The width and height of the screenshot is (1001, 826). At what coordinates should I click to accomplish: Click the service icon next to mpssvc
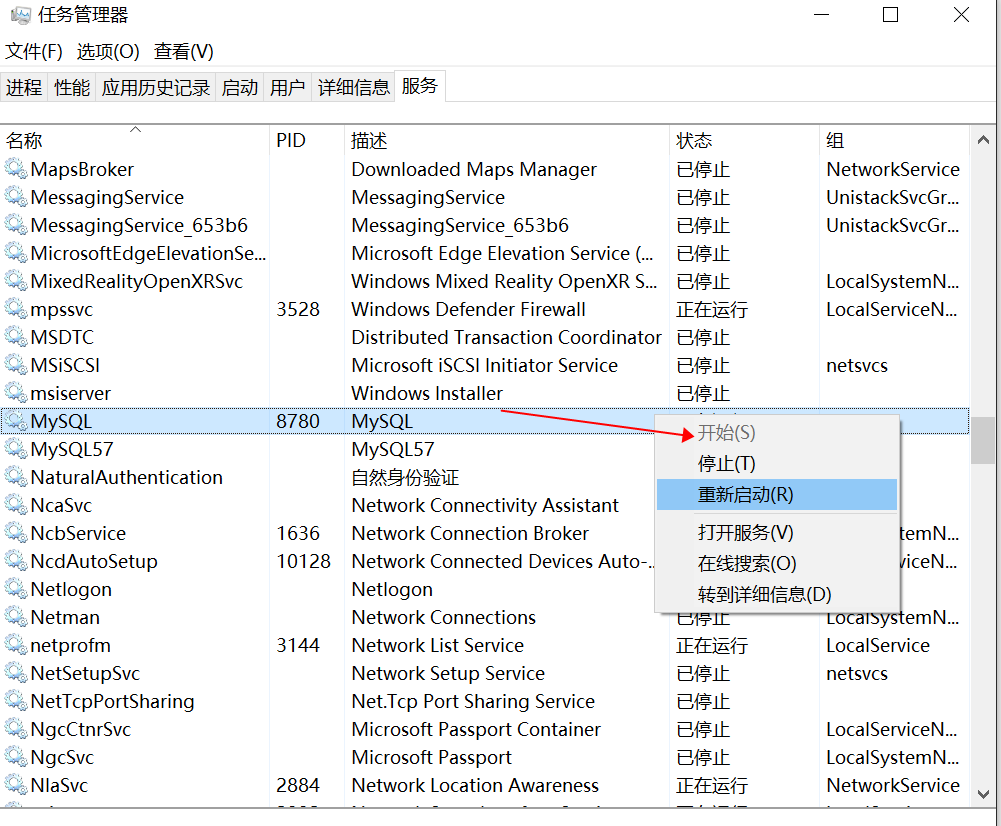[15, 309]
